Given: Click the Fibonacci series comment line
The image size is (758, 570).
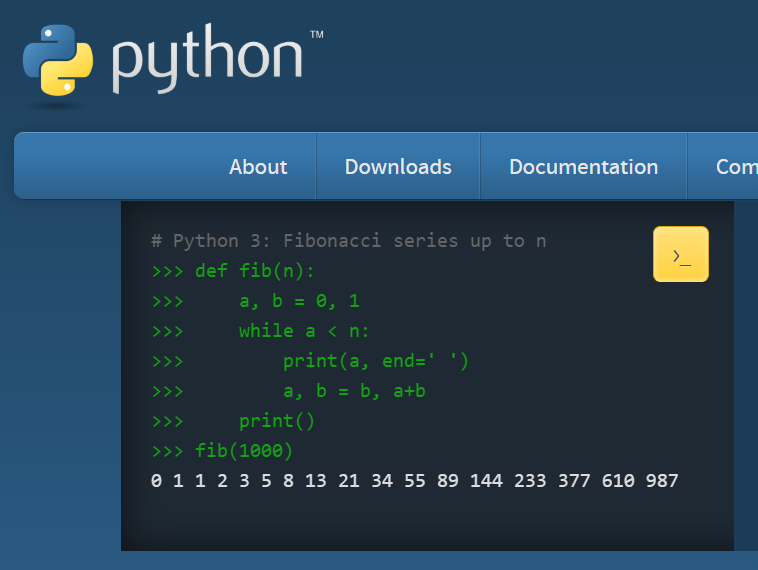Looking at the screenshot, I should pyautogui.click(x=348, y=241).
